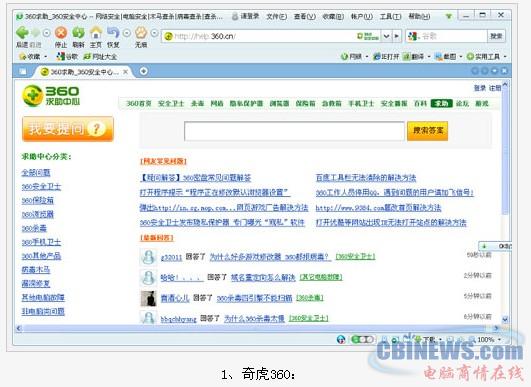Click the Restore (恢复) undo arrow icon
Viewport: 531px width, 387px height.
point(113,33)
